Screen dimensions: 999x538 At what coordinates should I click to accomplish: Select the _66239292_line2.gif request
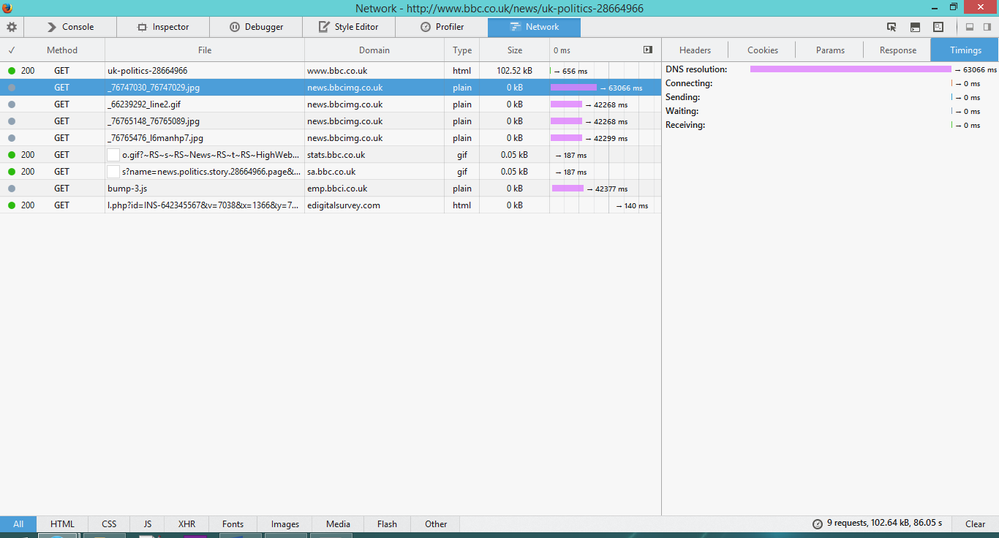[x=330, y=104]
